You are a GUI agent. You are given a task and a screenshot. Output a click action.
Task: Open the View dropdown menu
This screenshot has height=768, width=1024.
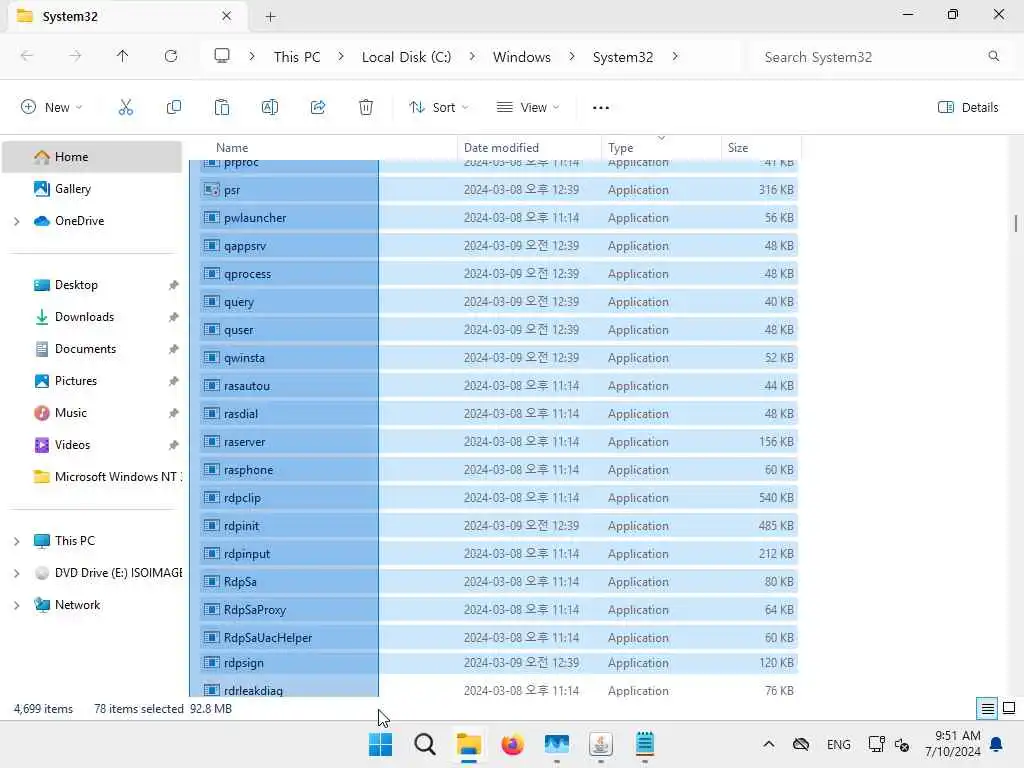coord(528,108)
